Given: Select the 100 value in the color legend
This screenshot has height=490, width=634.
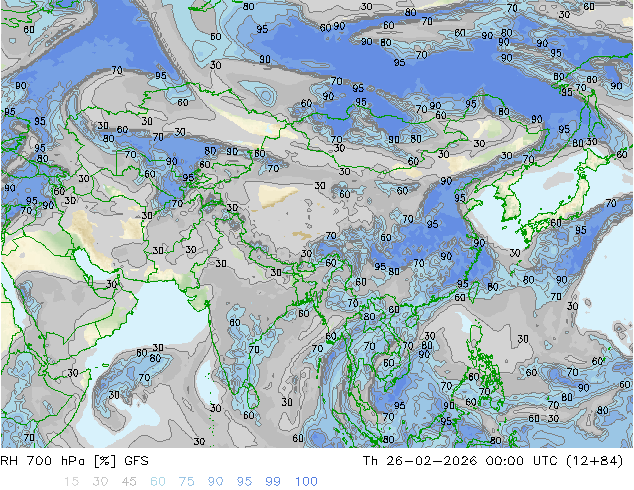Looking at the screenshot, I should (306, 482).
